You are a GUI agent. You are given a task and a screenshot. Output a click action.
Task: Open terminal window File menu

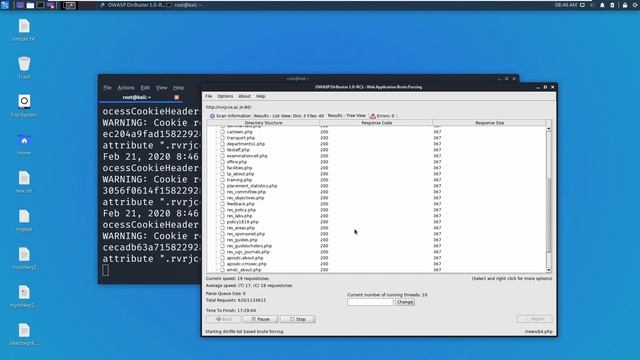coord(107,88)
